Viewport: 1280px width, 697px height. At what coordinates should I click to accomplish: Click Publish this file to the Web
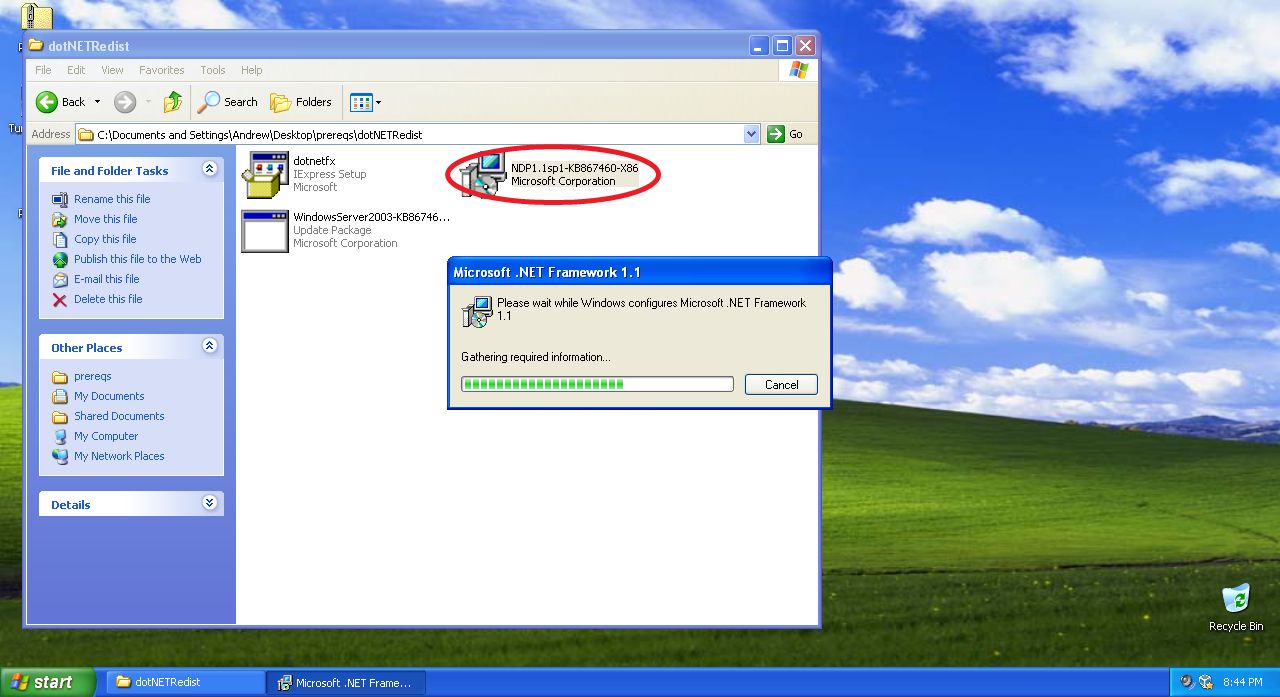click(x=138, y=259)
